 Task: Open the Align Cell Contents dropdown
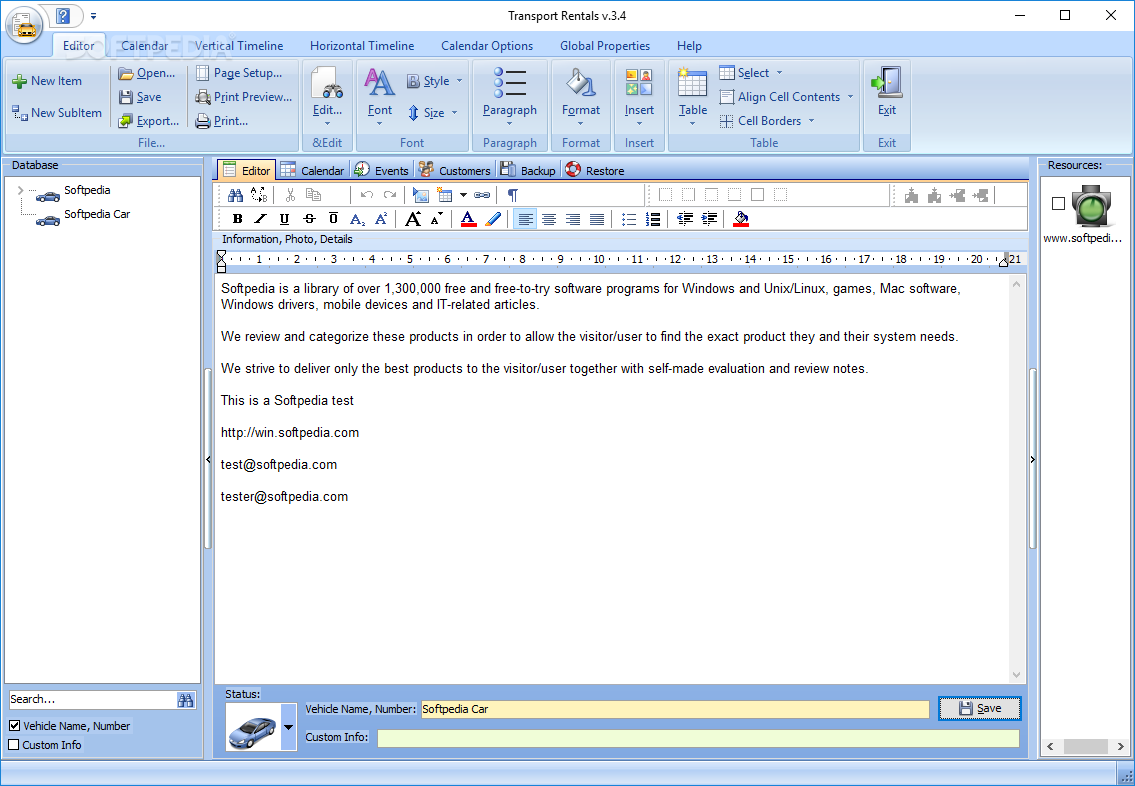[787, 97]
